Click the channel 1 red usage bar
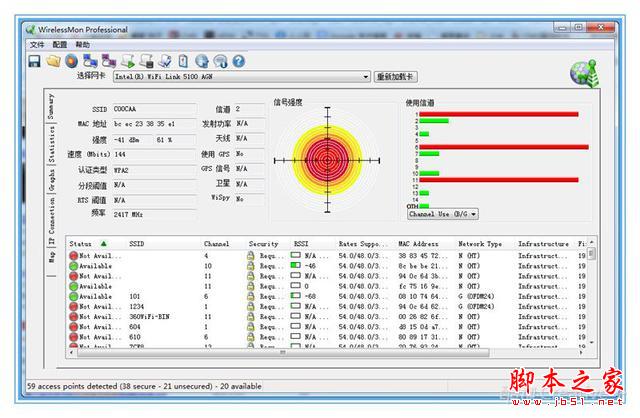The width and height of the screenshot is (640, 418). [x=499, y=114]
